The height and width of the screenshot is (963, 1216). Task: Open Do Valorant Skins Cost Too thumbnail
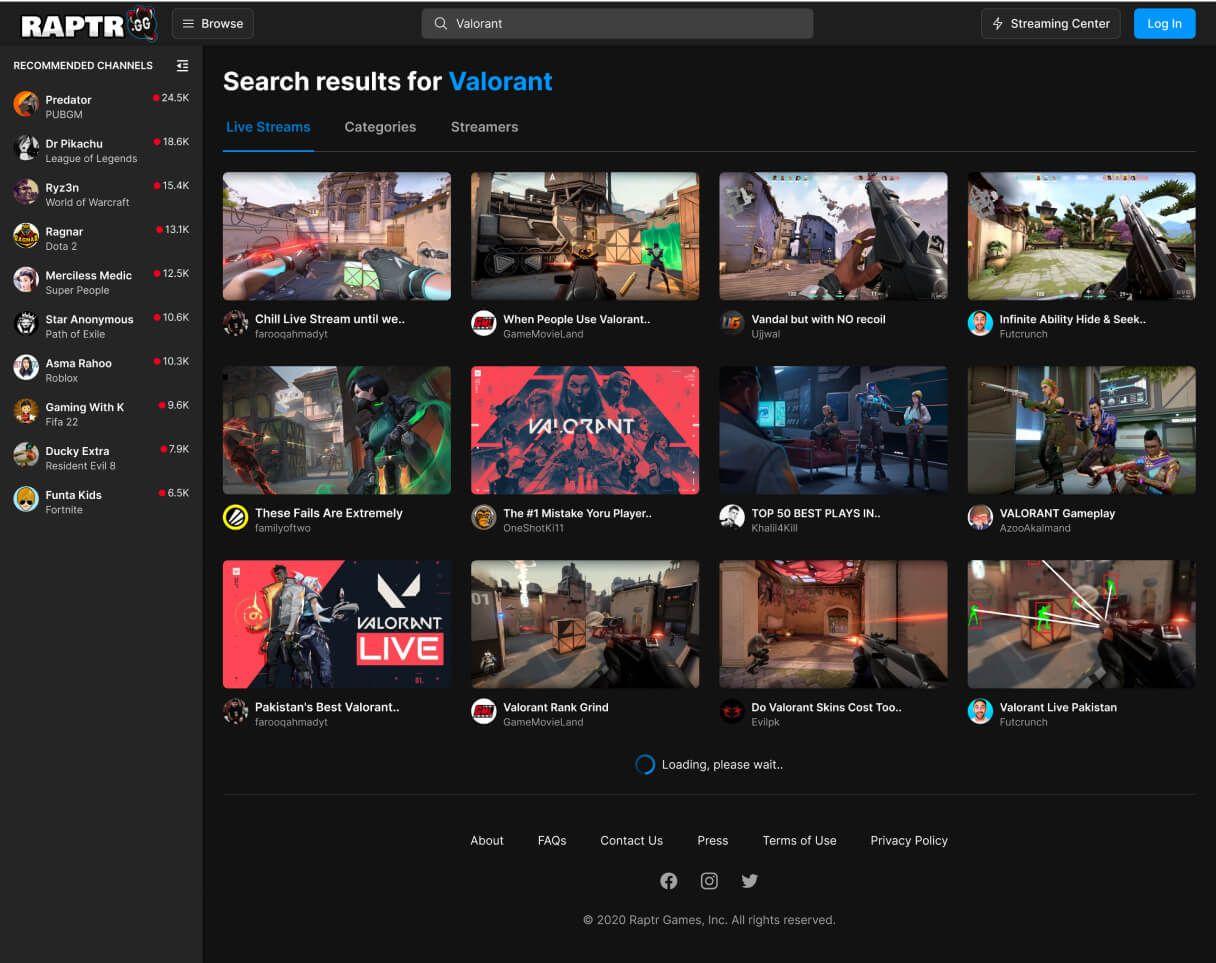pyautogui.click(x=833, y=624)
